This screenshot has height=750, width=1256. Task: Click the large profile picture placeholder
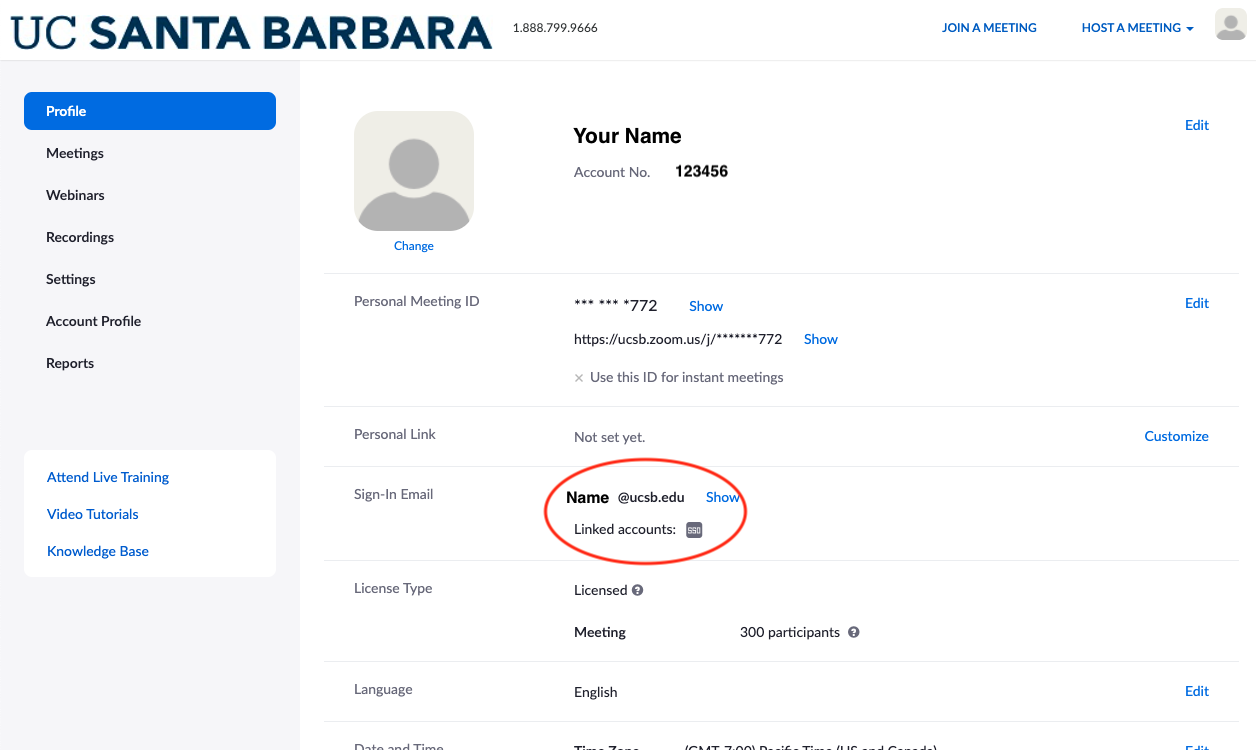[414, 171]
